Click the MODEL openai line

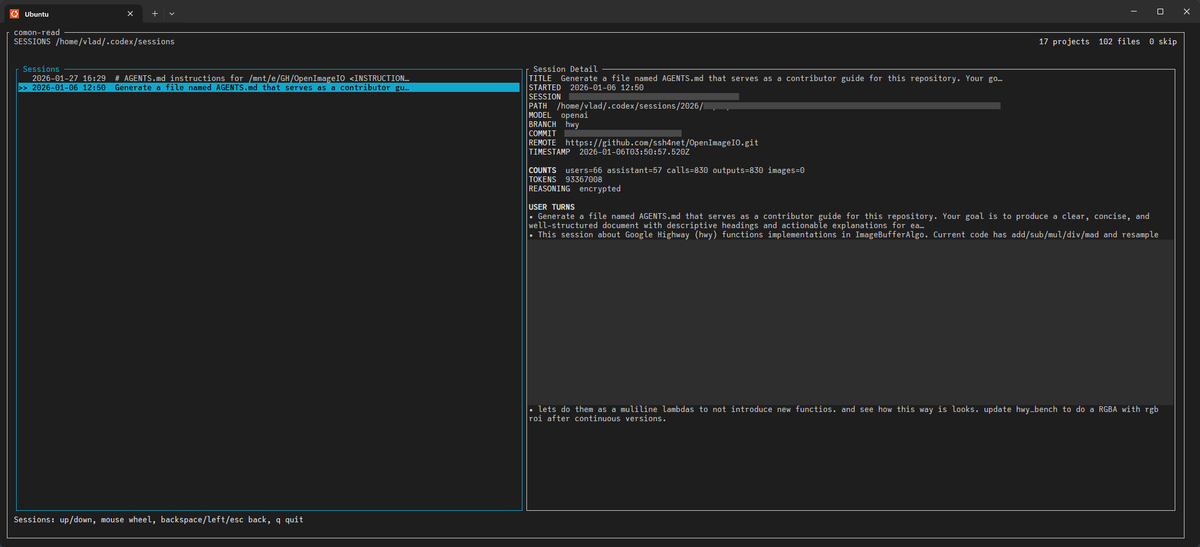click(558, 115)
